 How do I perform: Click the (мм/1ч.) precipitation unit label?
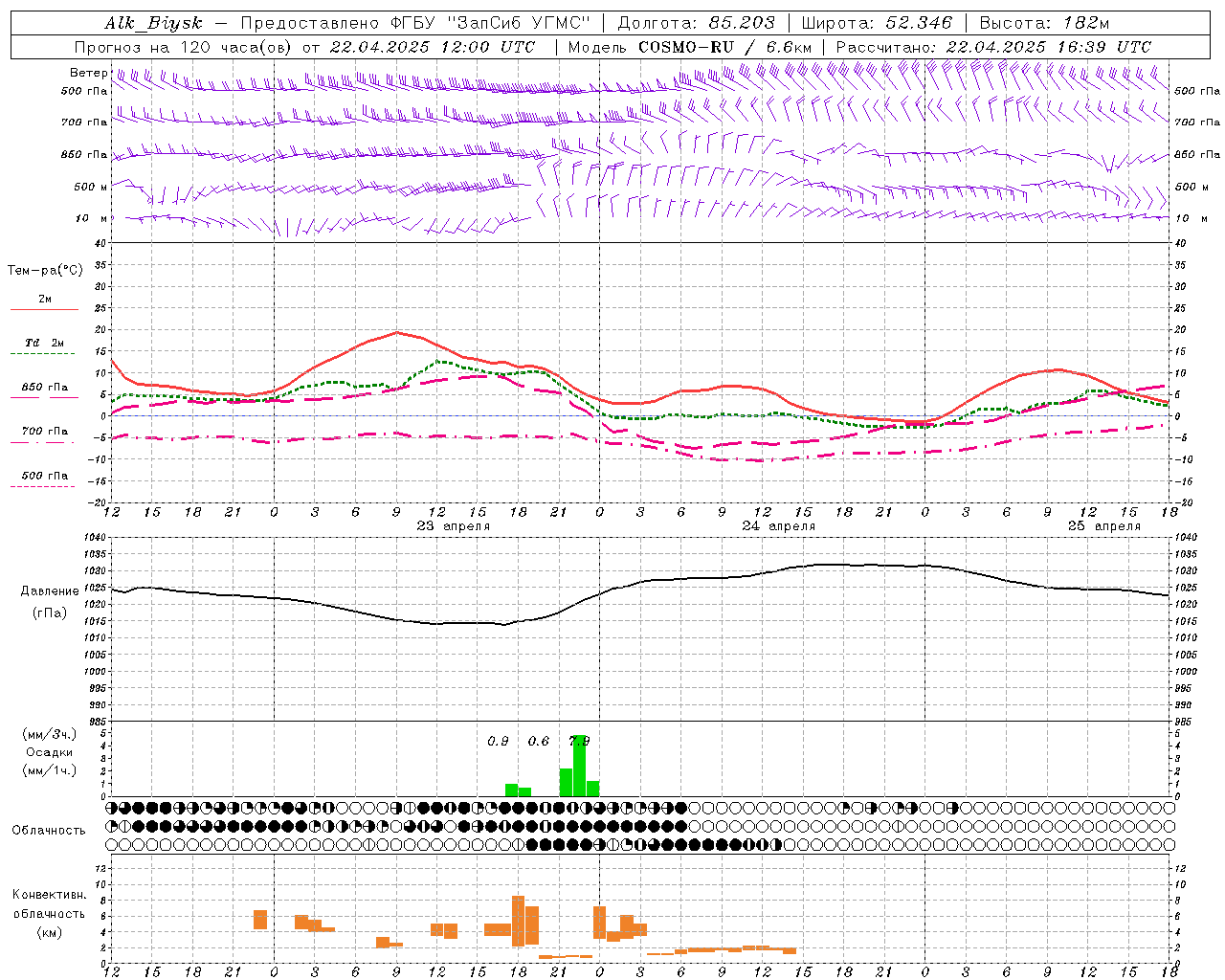pyautogui.click(x=50, y=770)
